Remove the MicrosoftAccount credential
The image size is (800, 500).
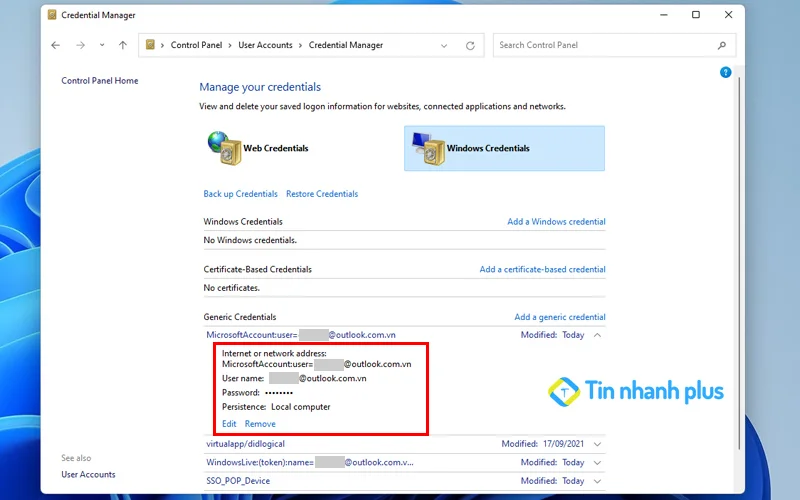tap(260, 424)
